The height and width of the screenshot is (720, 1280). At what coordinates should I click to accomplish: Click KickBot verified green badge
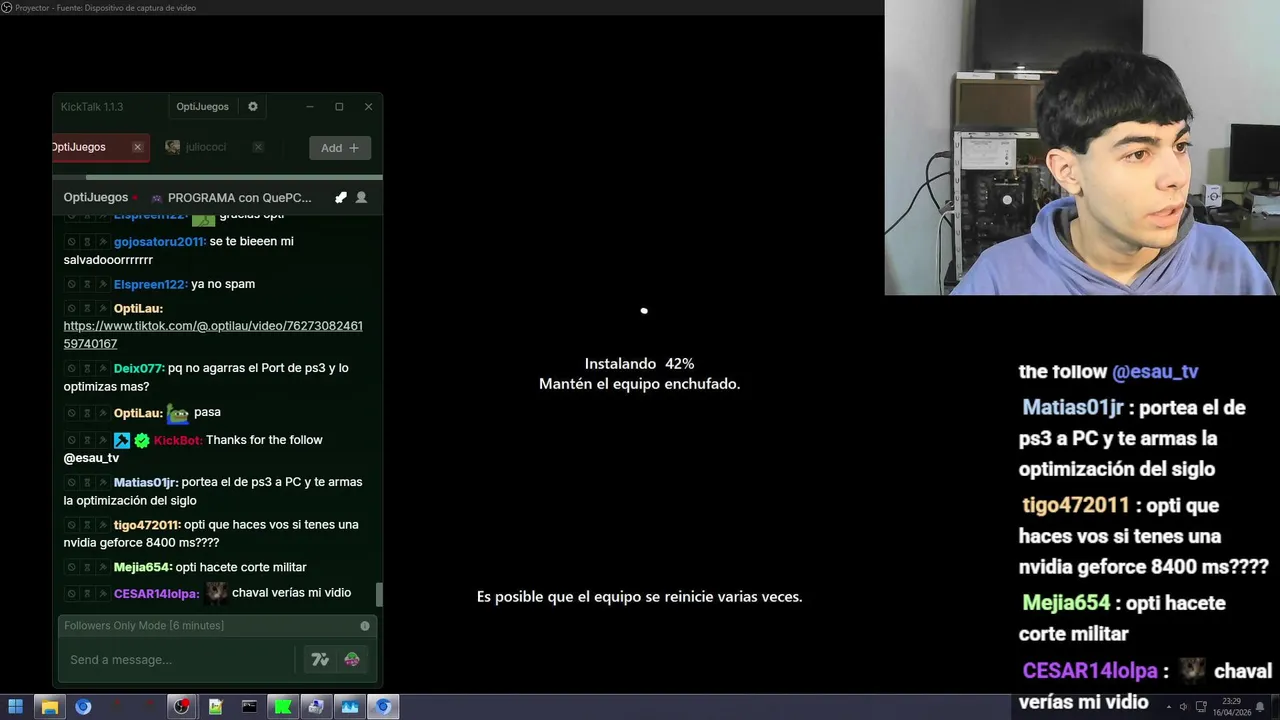pos(142,440)
